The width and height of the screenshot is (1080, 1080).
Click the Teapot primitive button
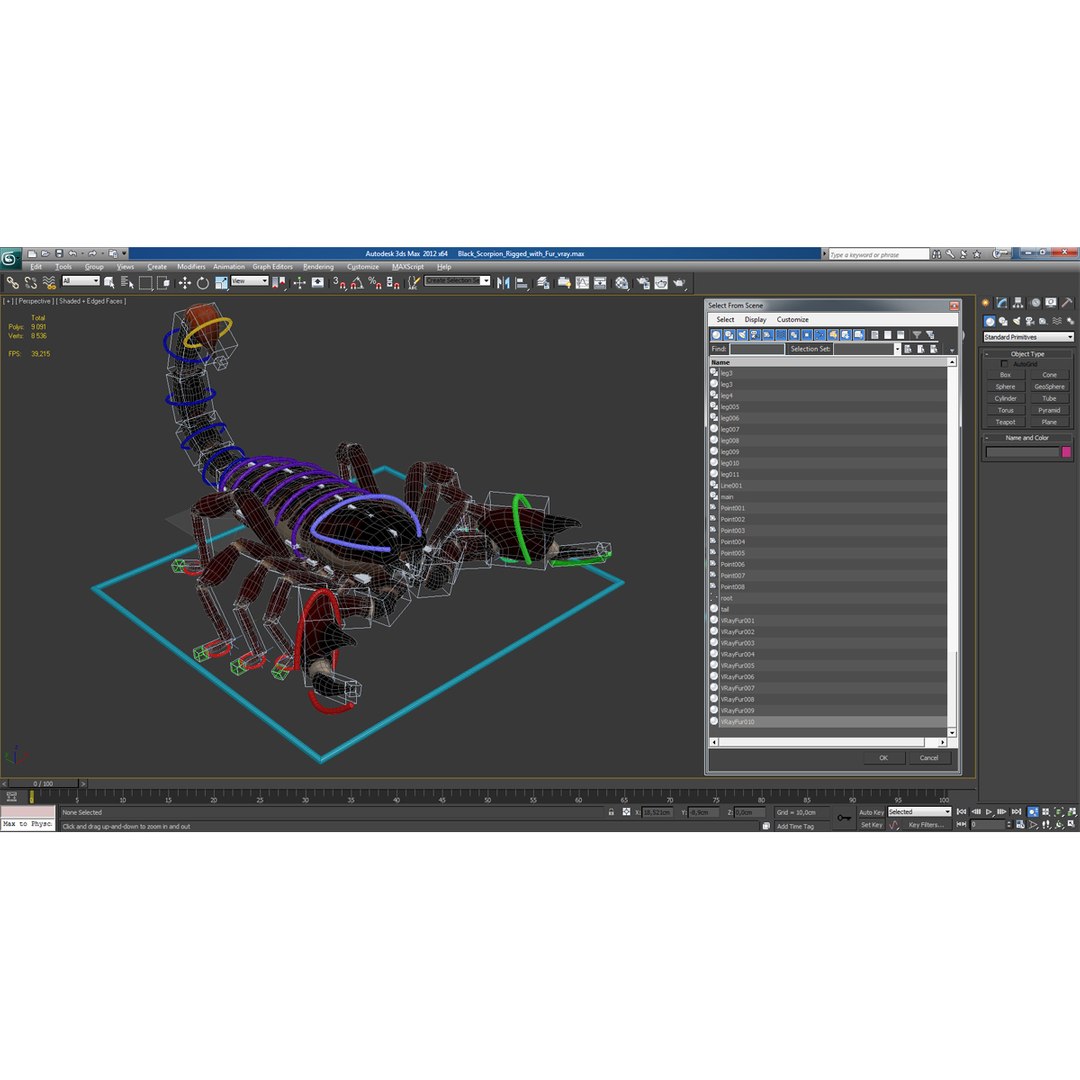pos(1005,422)
